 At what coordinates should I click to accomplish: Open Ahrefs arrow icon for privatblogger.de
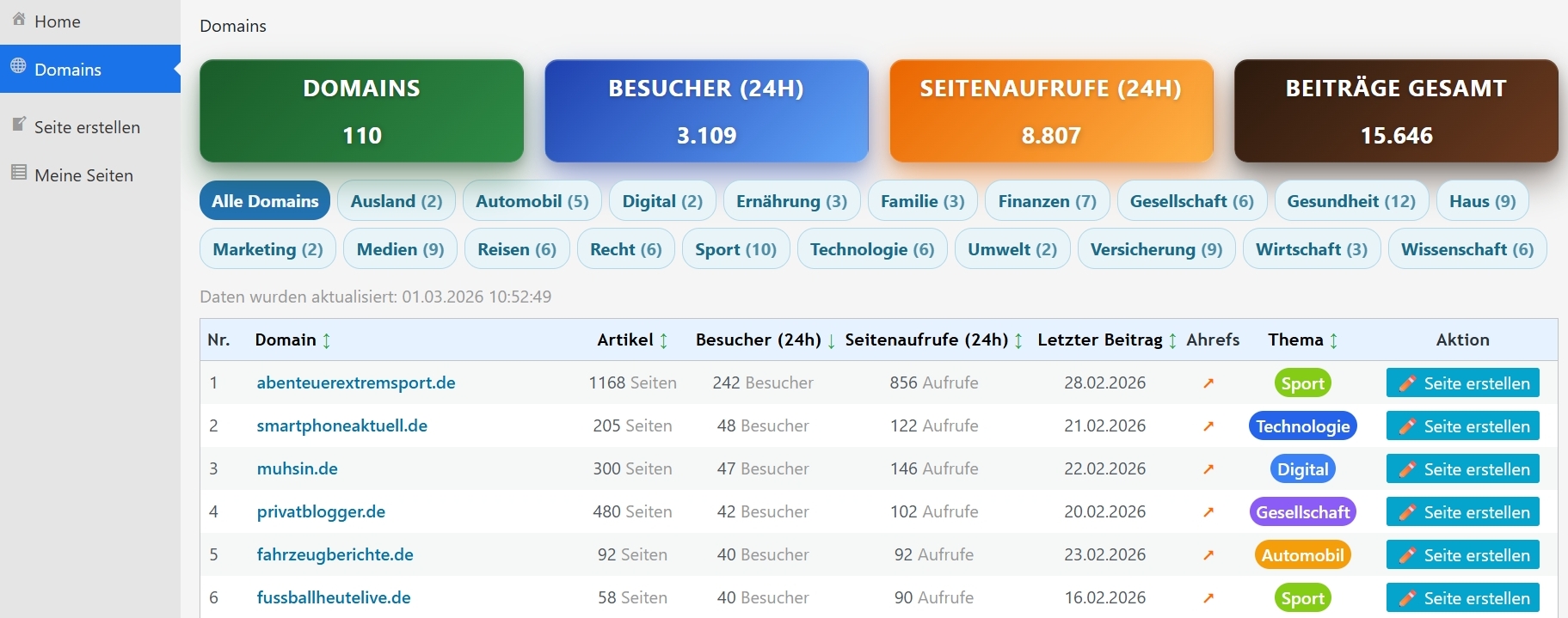click(x=1208, y=512)
